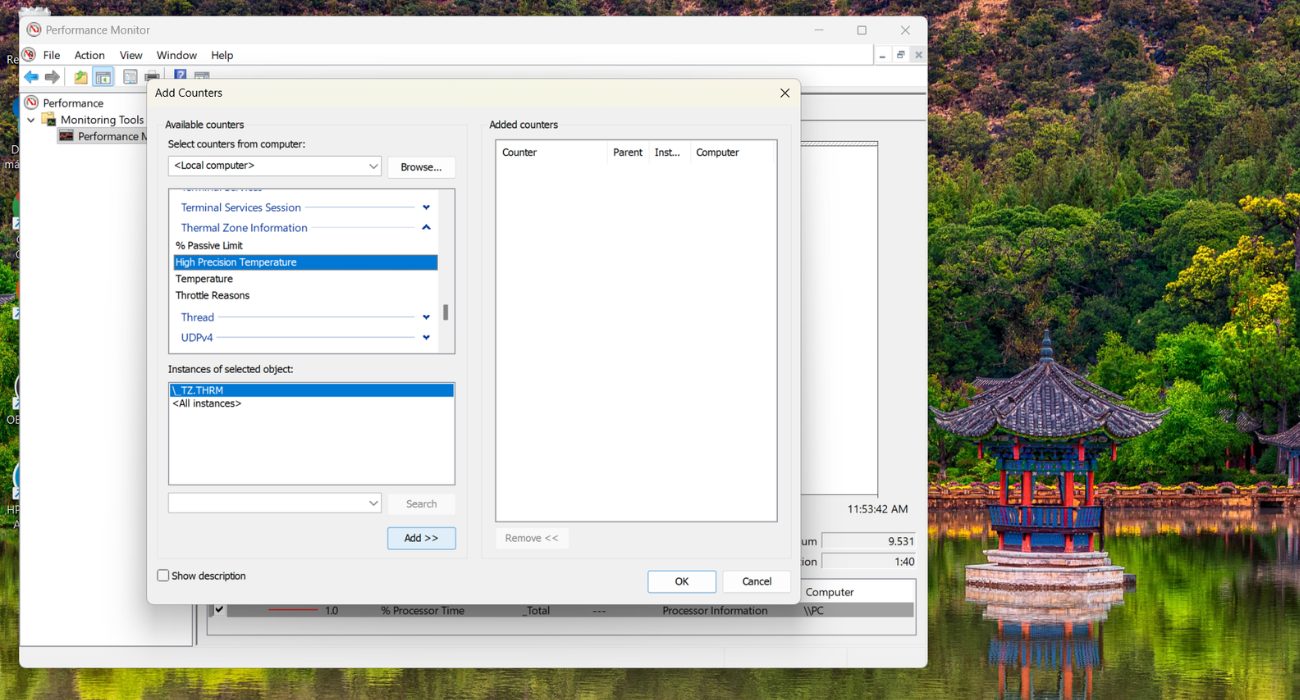This screenshot has width=1300, height=700.
Task: Select the Monitoring Tools tree node
Action: click(102, 120)
